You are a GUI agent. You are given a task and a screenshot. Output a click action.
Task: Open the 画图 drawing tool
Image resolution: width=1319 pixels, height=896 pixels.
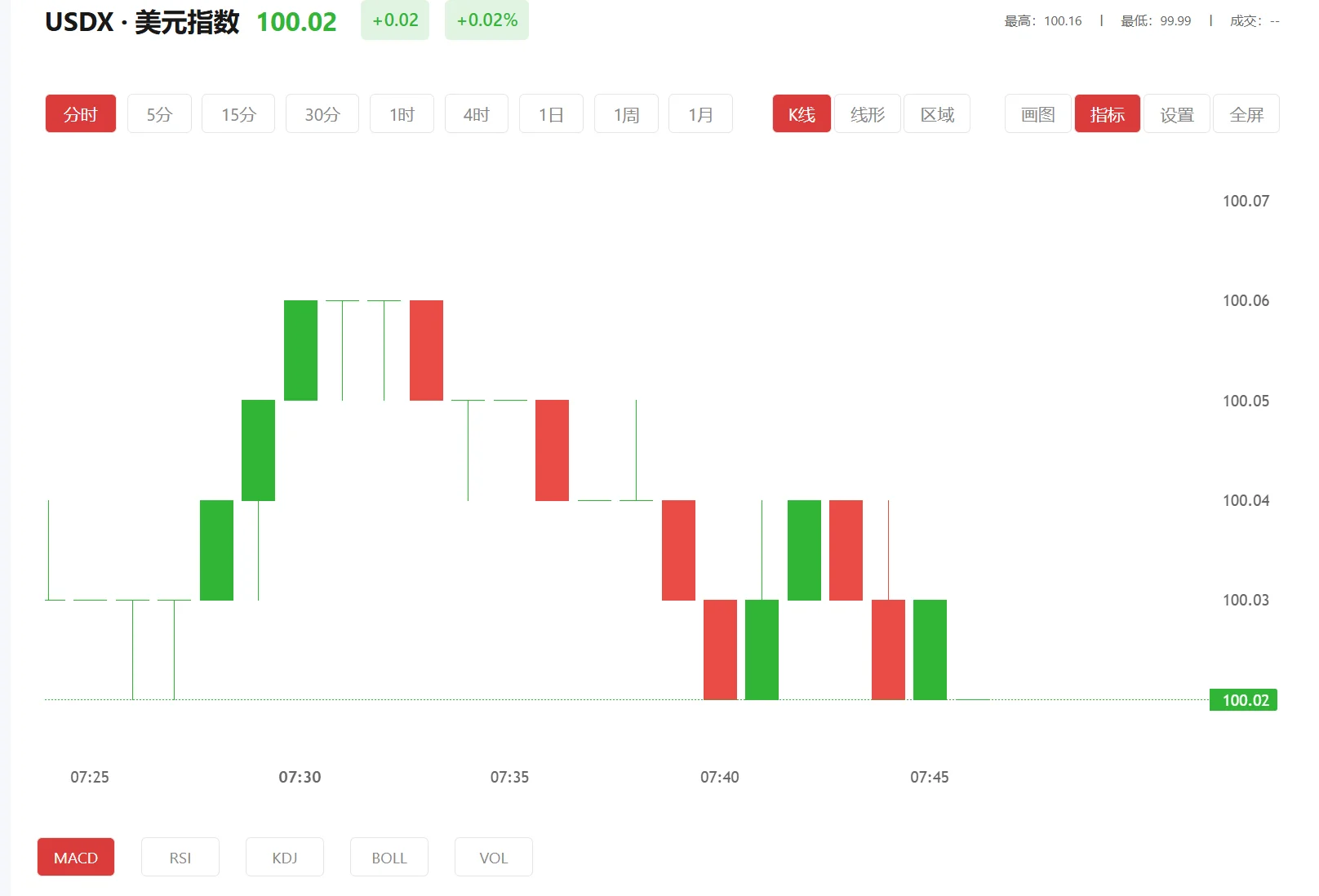coord(1037,113)
